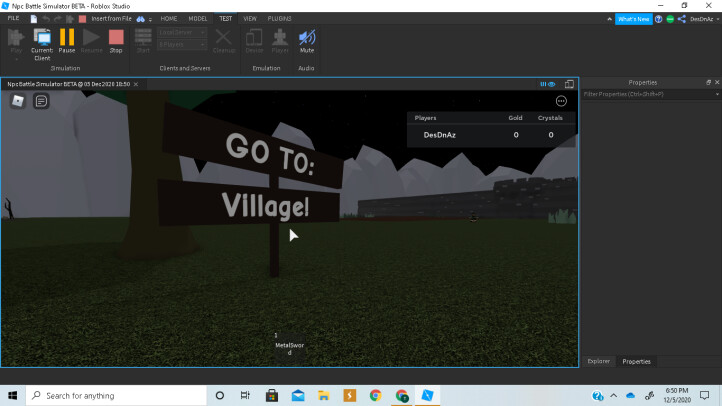Undock the Properties panel
This screenshot has height=406, width=722.
coord(708,82)
